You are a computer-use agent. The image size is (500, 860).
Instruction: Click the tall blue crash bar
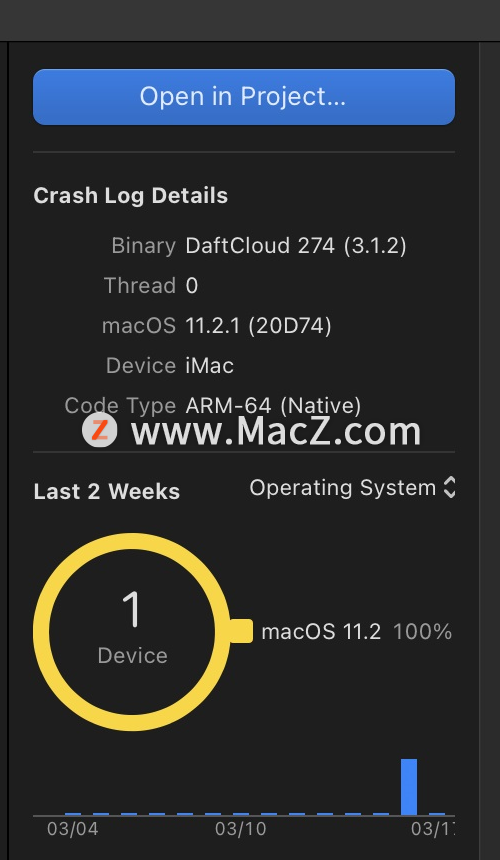click(409, 787)
